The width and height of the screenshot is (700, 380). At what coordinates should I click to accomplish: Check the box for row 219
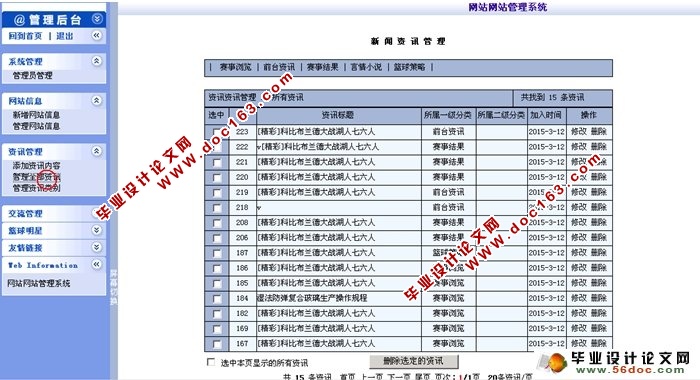(x=217, y=192)
